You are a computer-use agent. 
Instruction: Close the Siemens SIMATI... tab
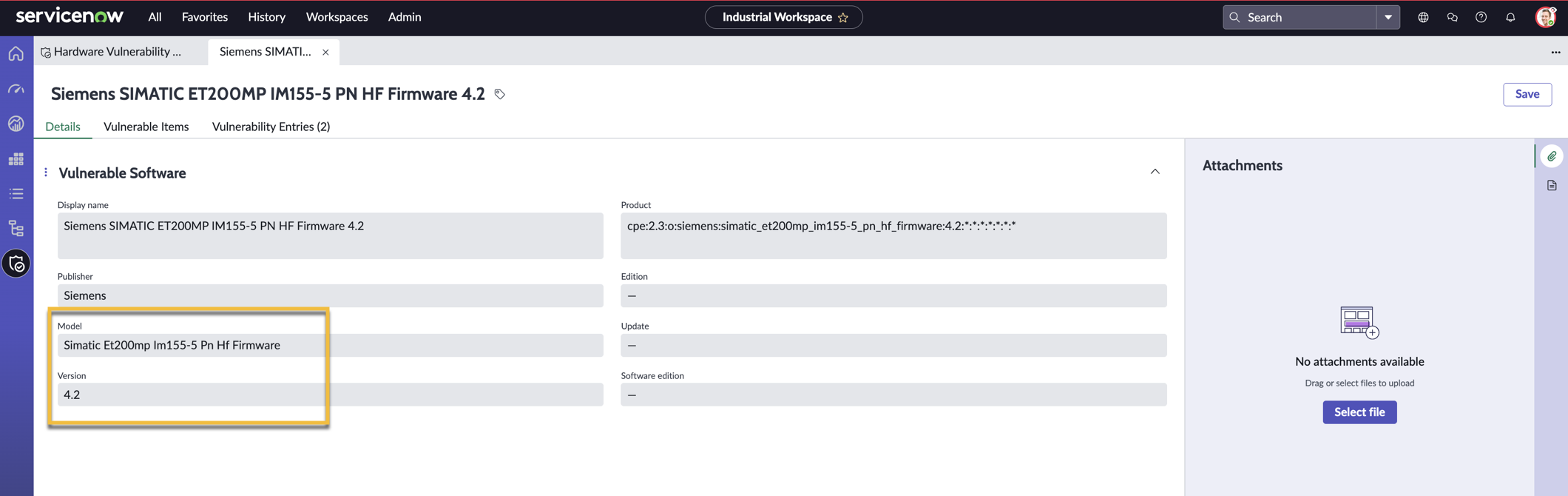[x=325, y=52]
